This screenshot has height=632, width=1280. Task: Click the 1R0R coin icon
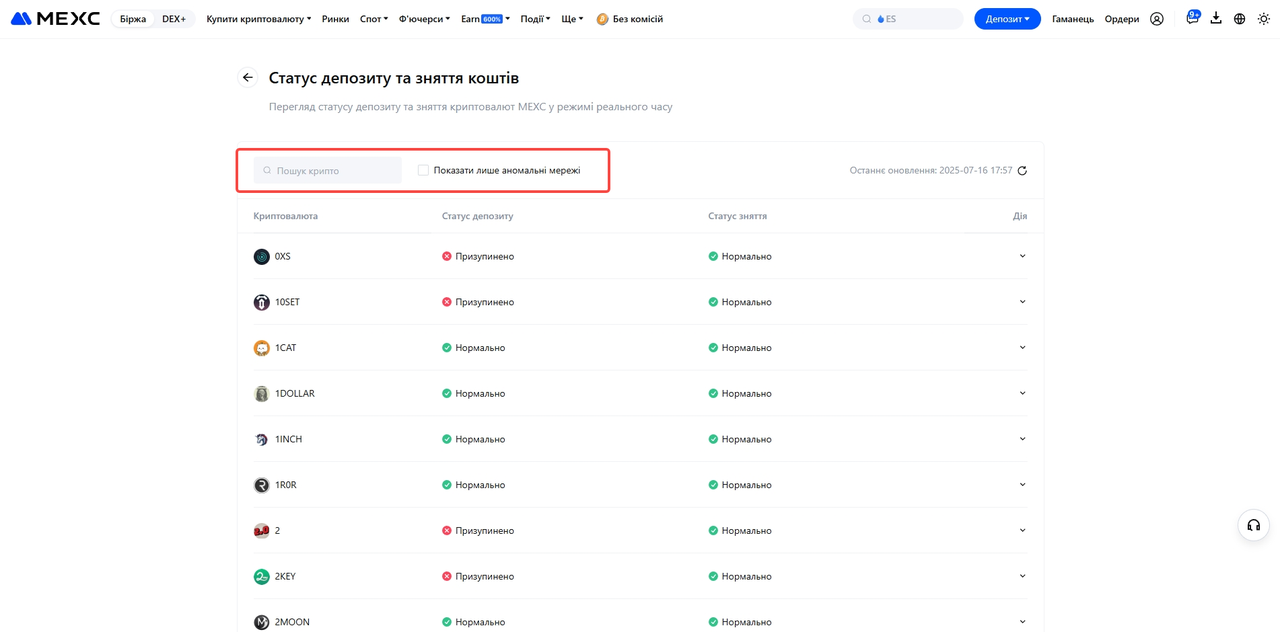(x=261, y=485)
